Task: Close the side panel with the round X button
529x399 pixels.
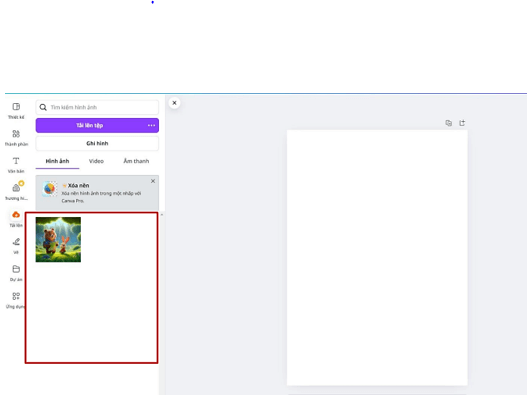Action: click(174, 103)
